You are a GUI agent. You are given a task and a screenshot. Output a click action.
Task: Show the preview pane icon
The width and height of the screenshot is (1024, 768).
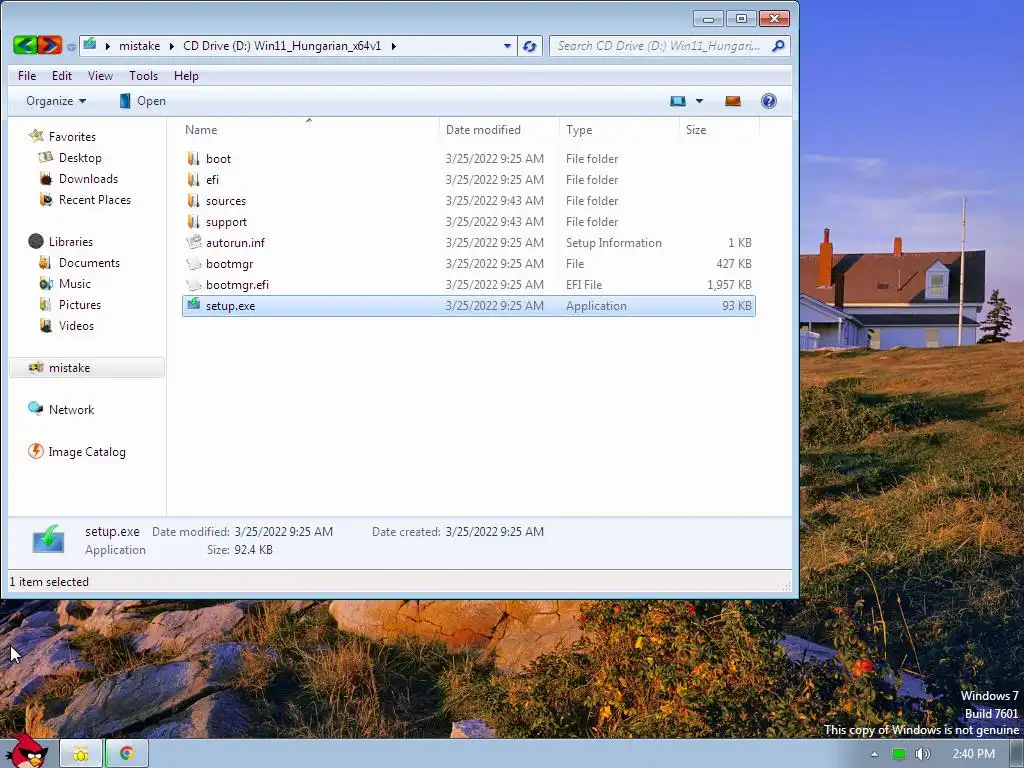[733, 101]
